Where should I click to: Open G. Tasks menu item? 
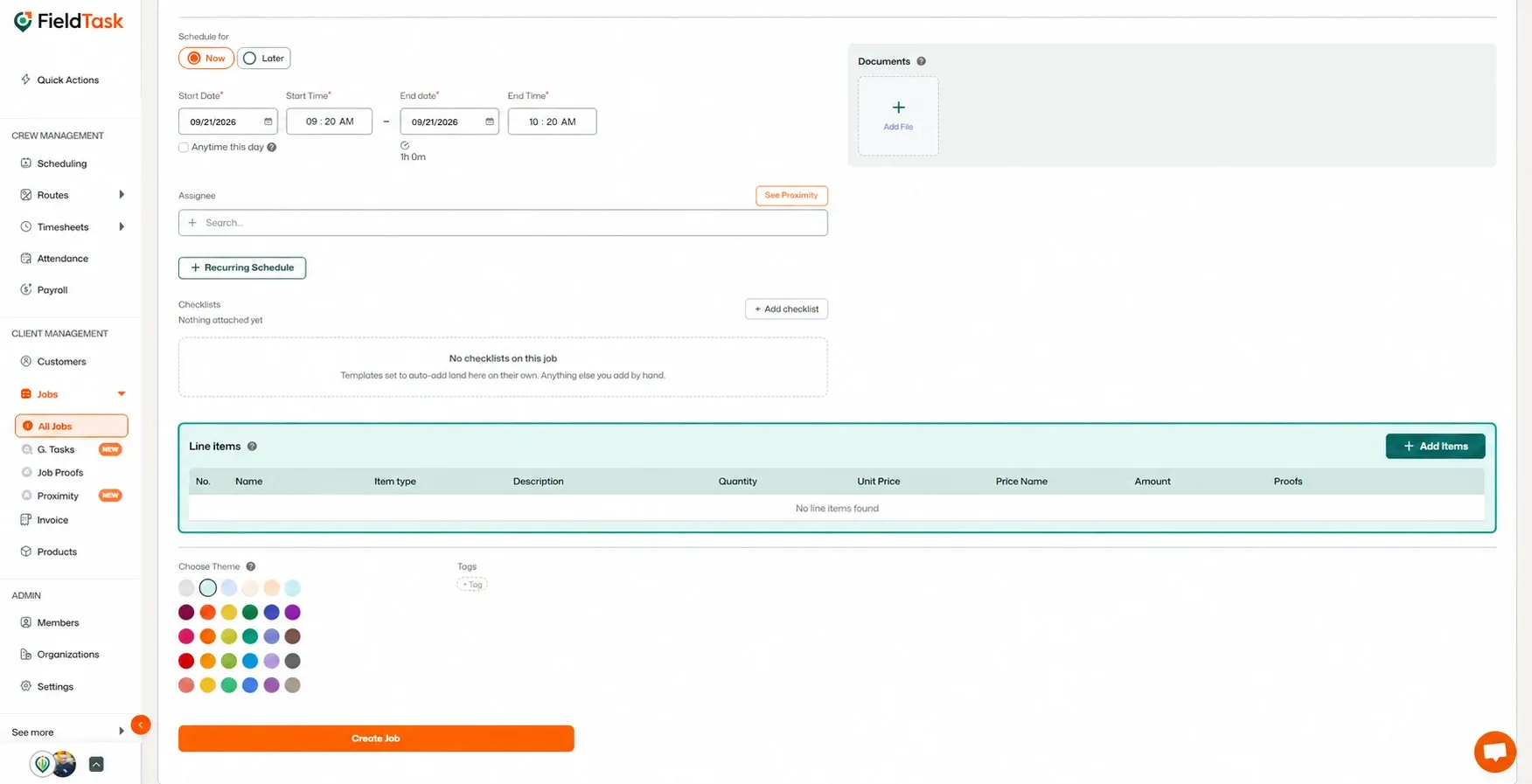(x=55, y=449)
